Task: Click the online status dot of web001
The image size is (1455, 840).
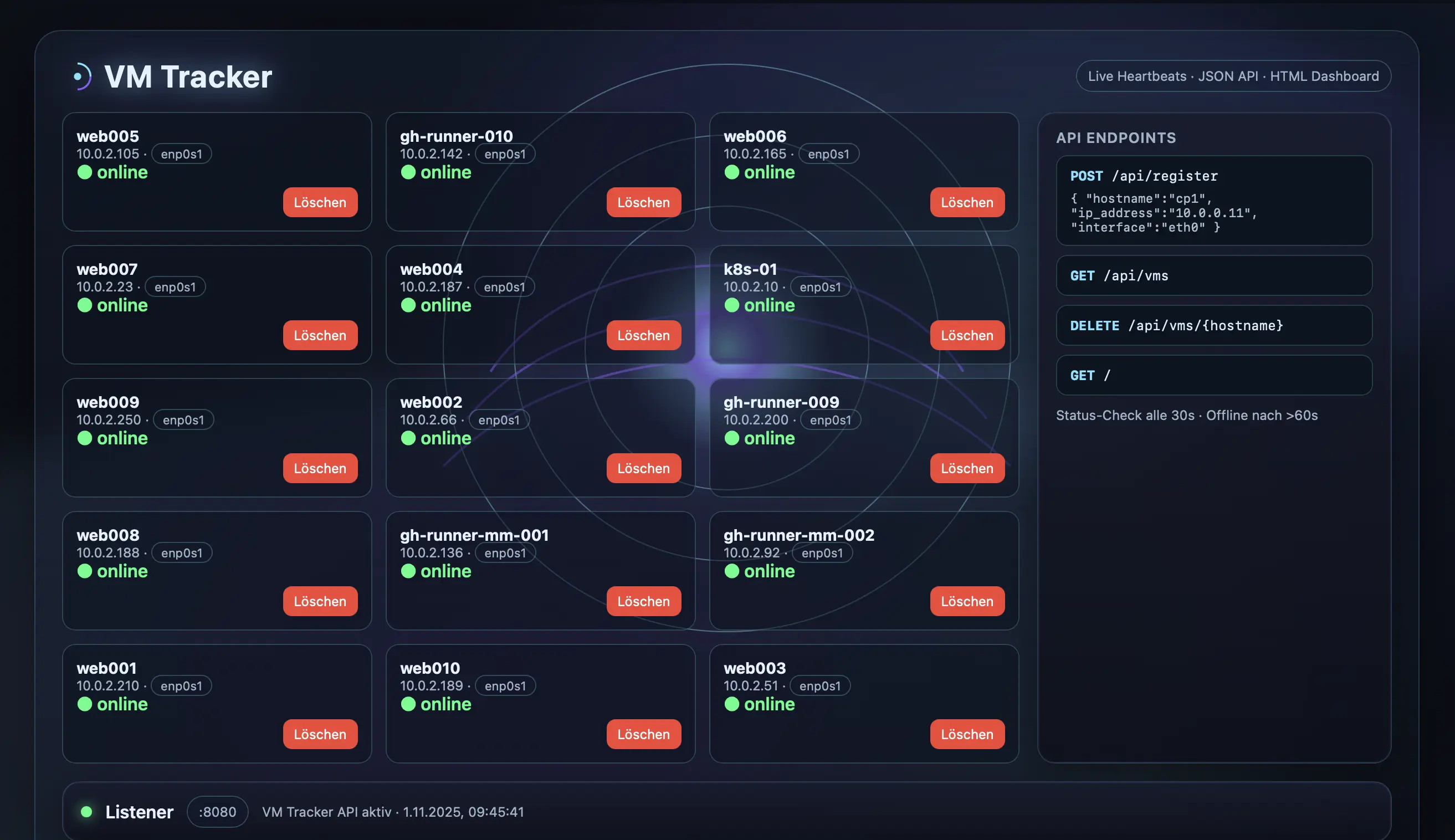Action: [85, 704]
